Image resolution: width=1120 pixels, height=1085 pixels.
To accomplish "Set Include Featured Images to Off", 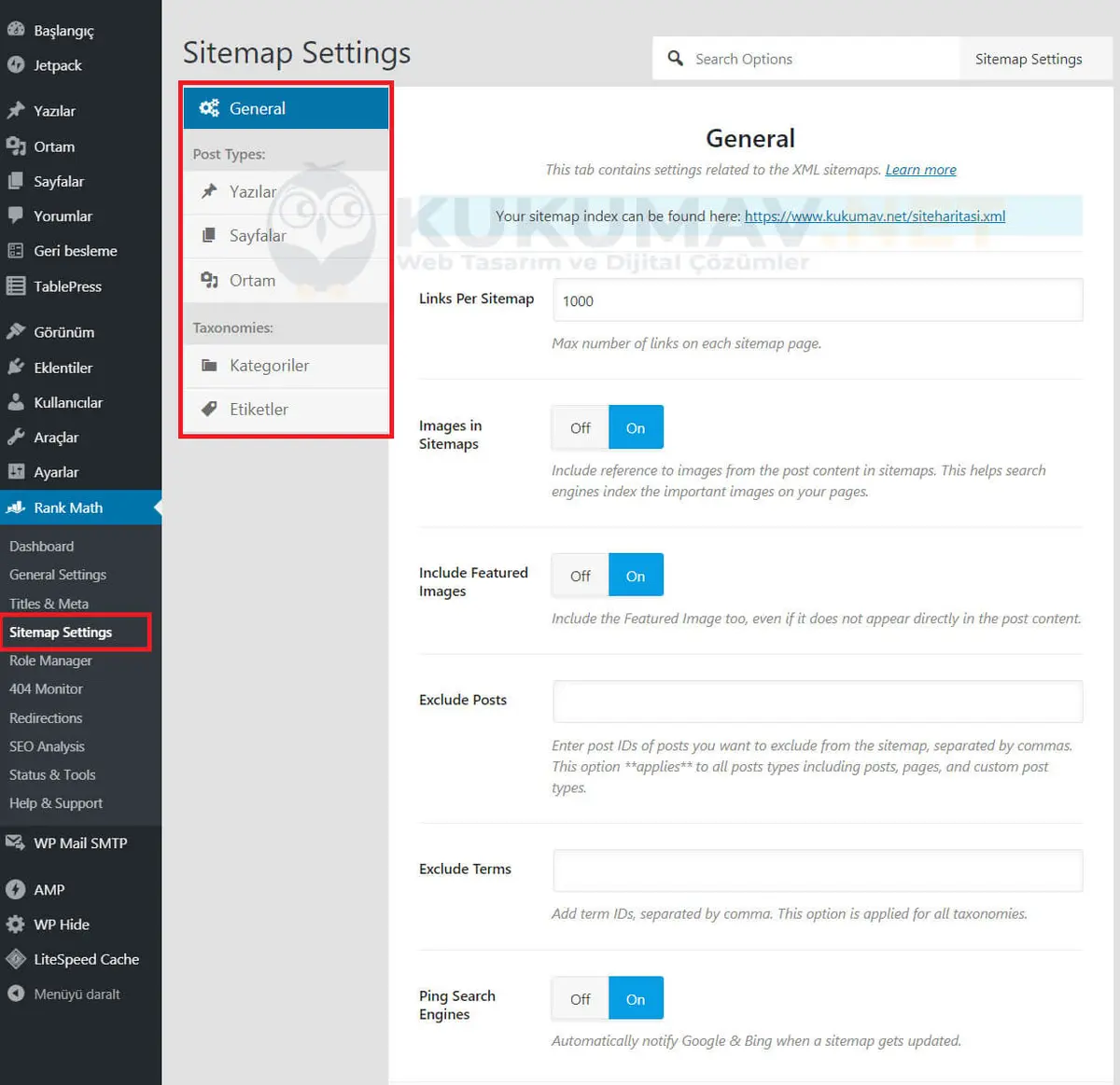I will pos(581,576).
